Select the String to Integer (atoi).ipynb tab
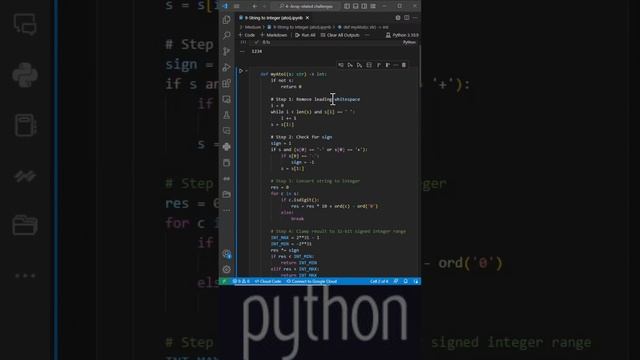This screenshot has width=640, height=360. click(x=274, y=18)
